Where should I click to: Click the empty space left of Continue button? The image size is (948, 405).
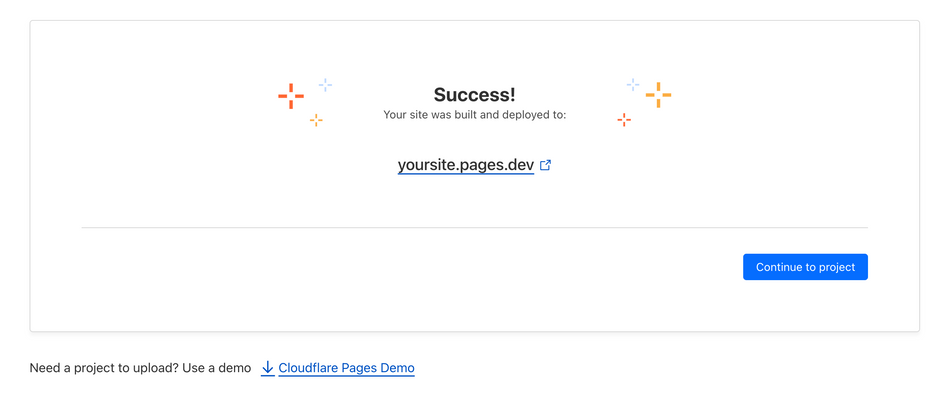400,267
